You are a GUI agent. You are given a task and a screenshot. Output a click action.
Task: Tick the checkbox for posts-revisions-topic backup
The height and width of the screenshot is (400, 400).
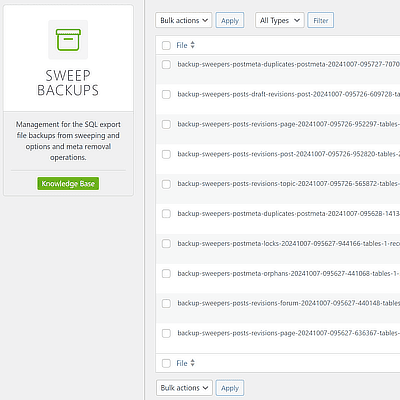pos(166,184)
